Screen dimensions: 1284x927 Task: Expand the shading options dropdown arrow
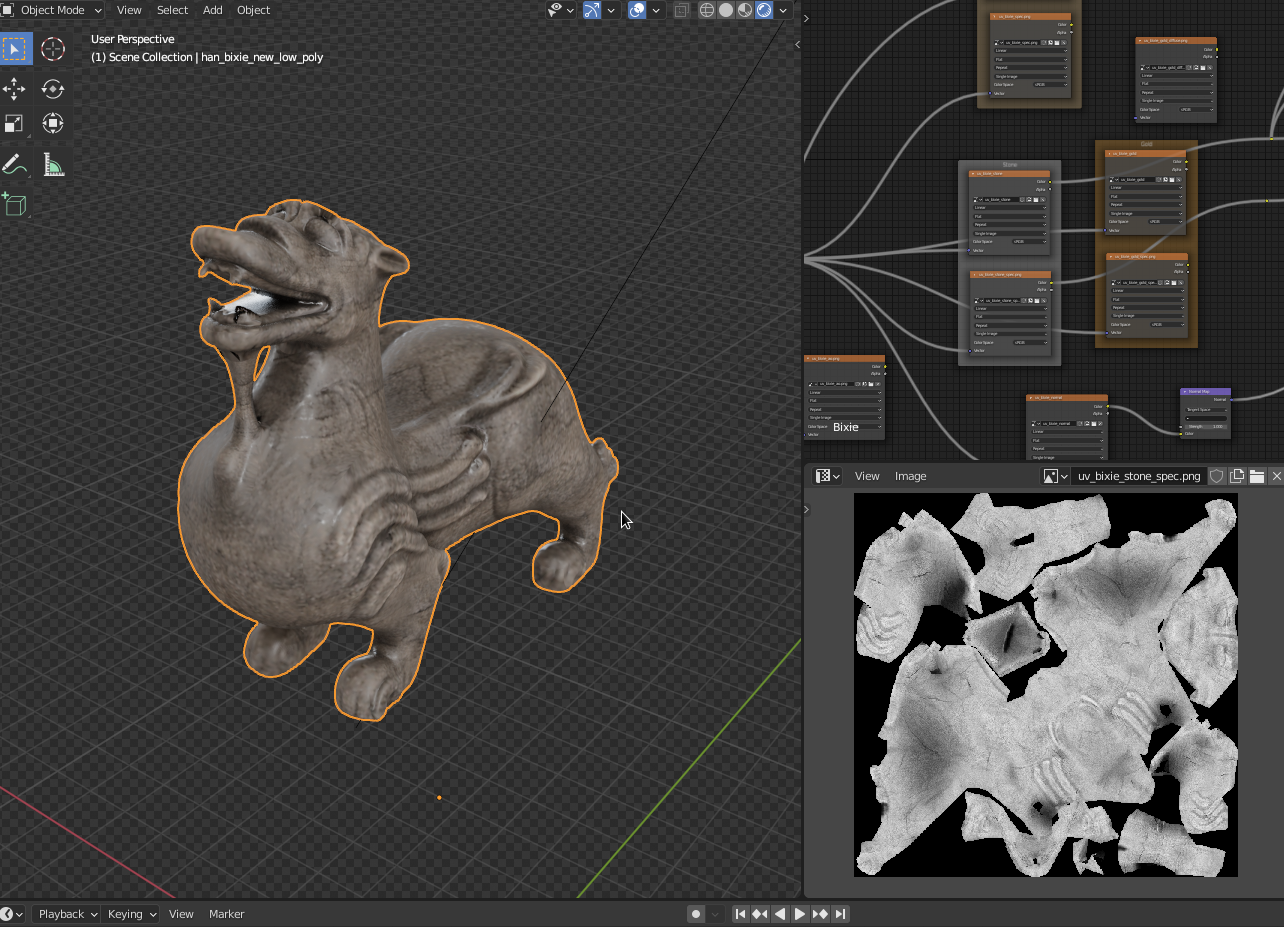click(783, 10)
